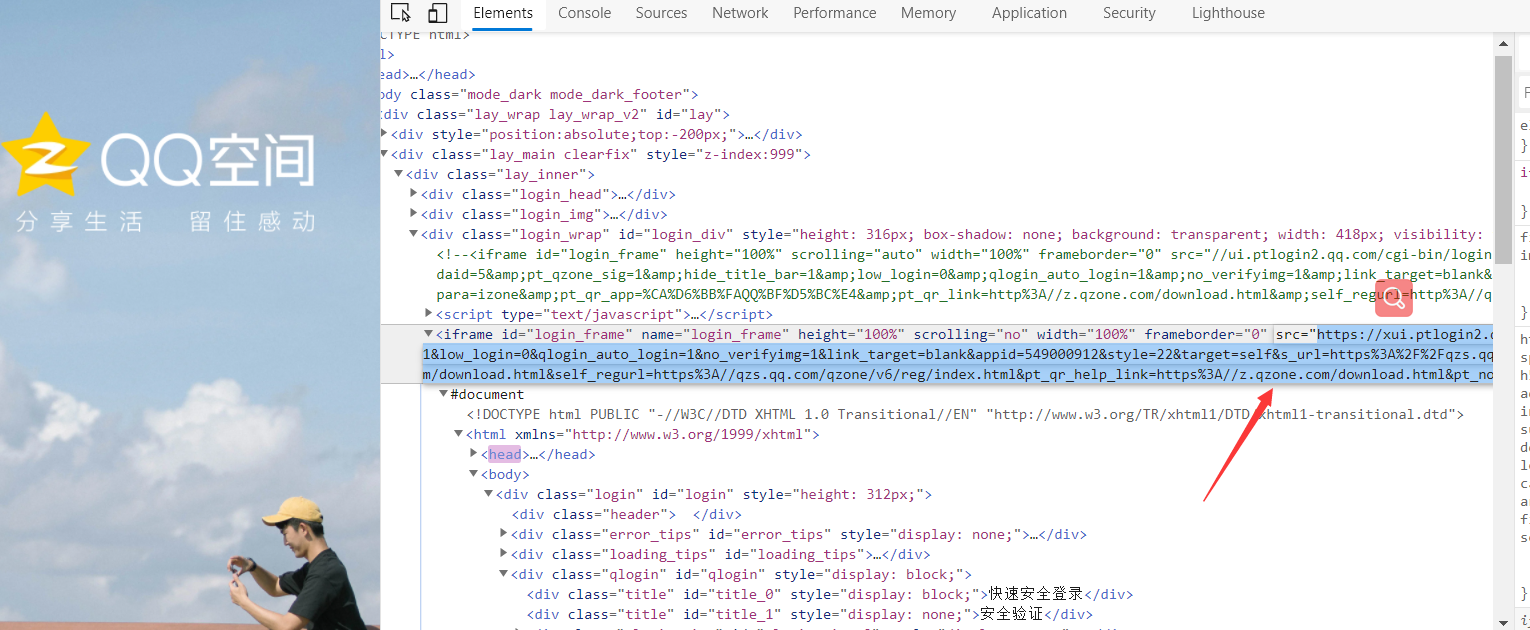The height and width of the screenshot is (630, 1530).
Task: Open the Sources tab
Action: 661,13
